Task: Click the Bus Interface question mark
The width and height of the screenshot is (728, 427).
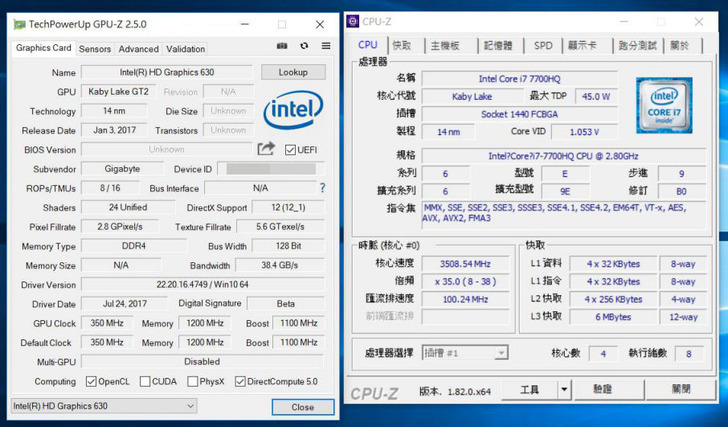Action: click(x=322, y=188)
